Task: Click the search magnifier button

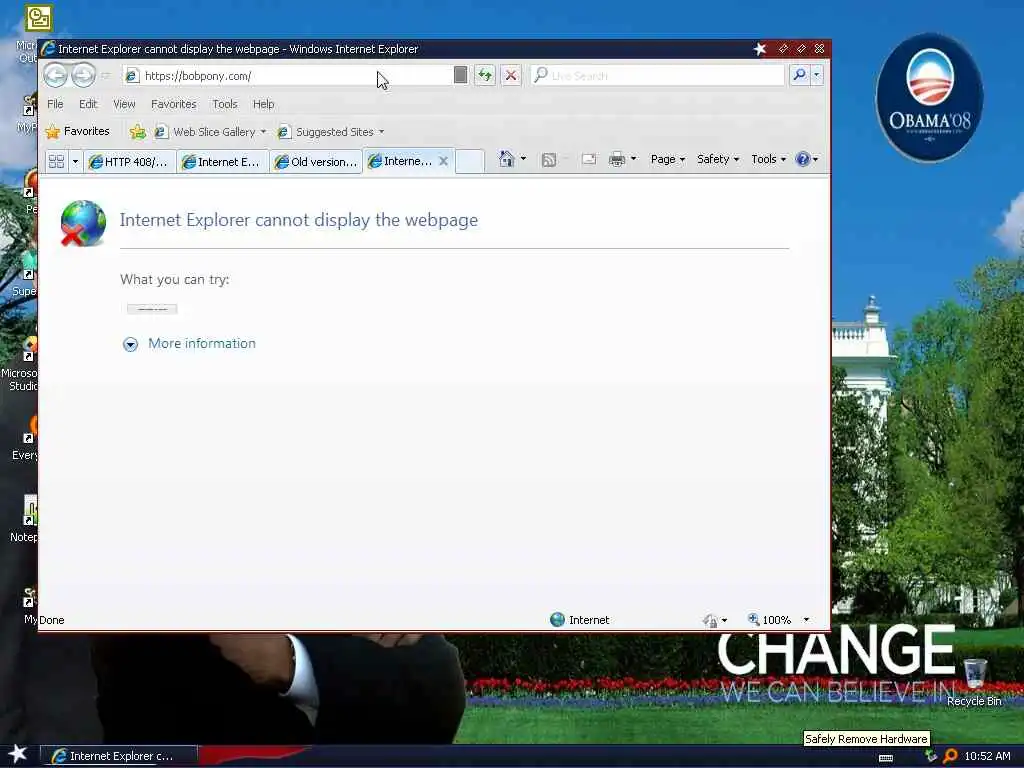Action: tap(799, 75)
